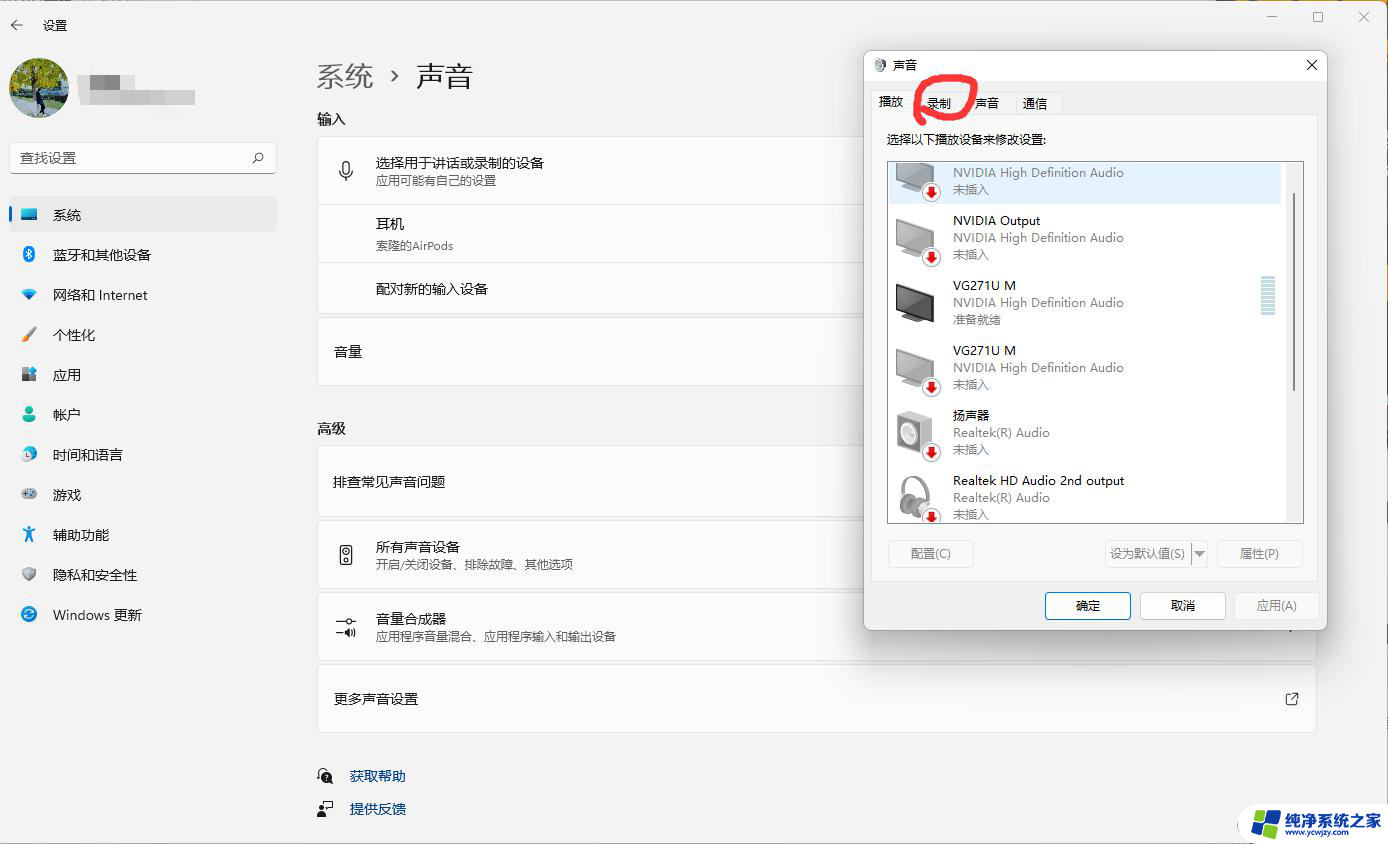Click the headphones icon of Realtek 2nd output
The image size is (1388, 844).
coord(916,497)
